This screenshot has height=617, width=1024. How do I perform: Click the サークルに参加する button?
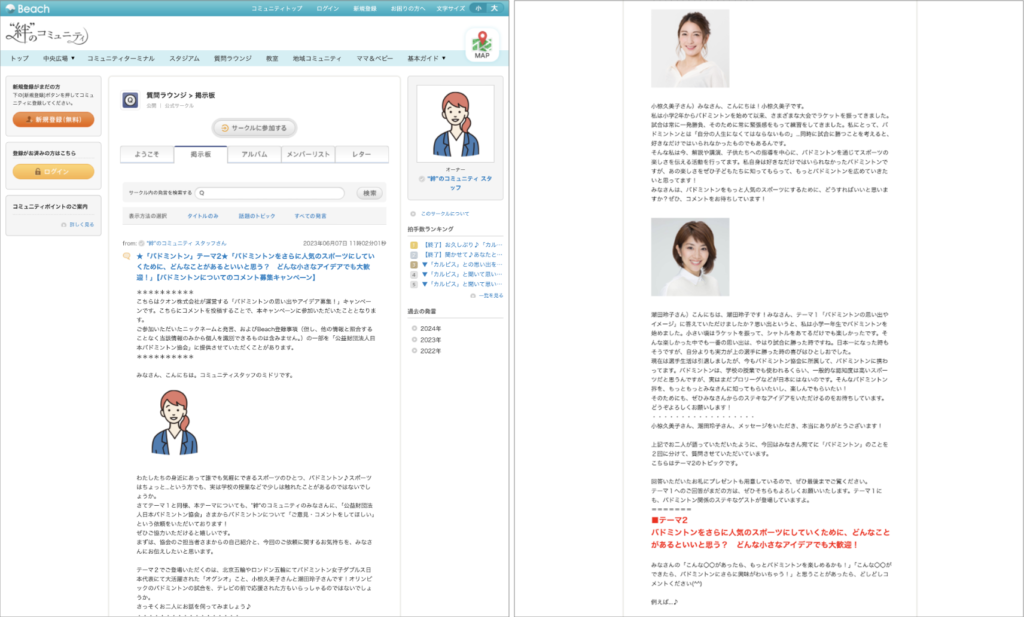tap(254, 128)
